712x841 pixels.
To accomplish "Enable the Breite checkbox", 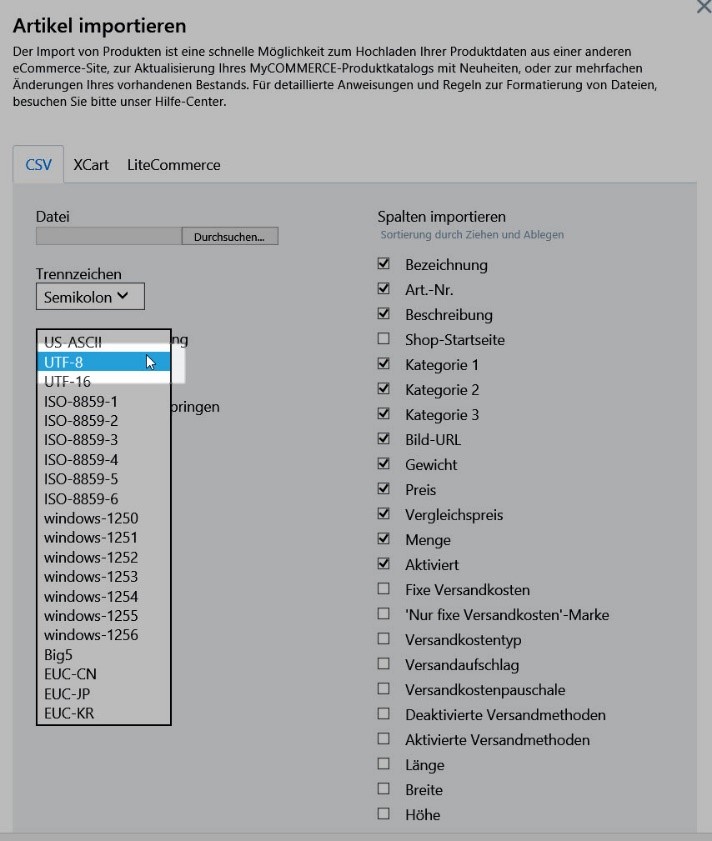I will pyautogui.click(x=384, y=789).
